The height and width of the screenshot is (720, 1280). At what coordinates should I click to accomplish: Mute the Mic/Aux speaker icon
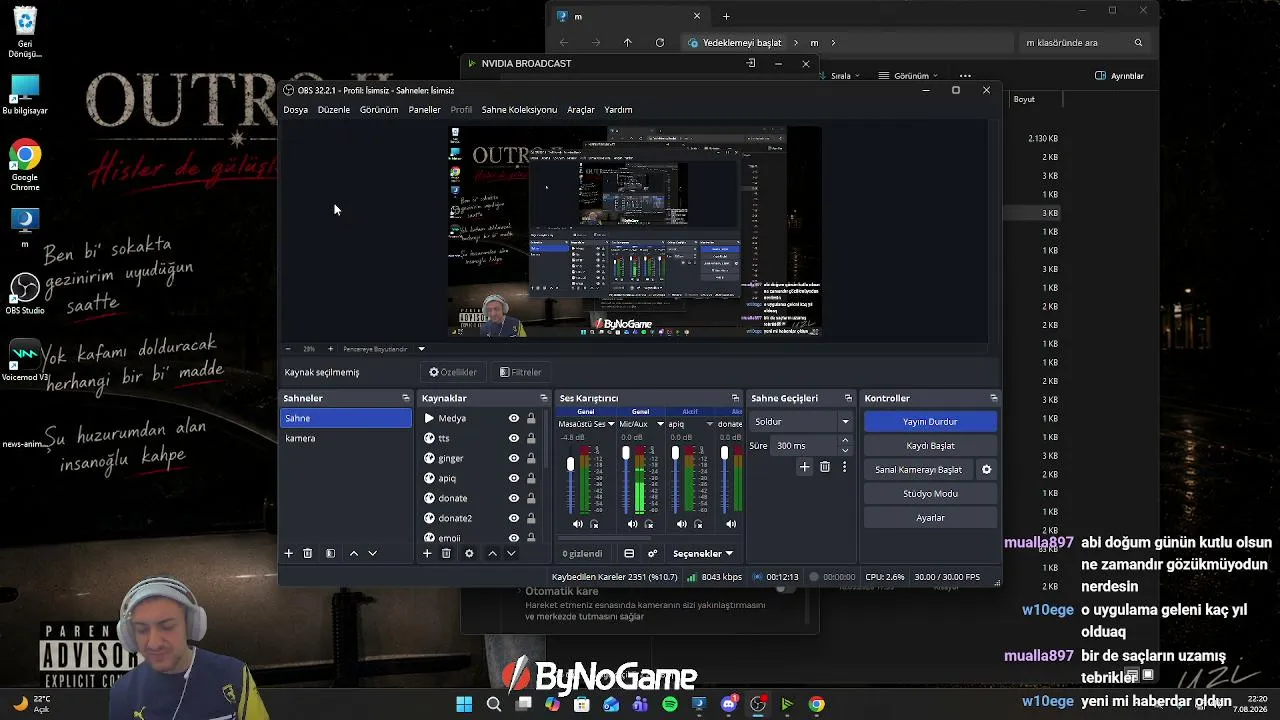point(632,524)
